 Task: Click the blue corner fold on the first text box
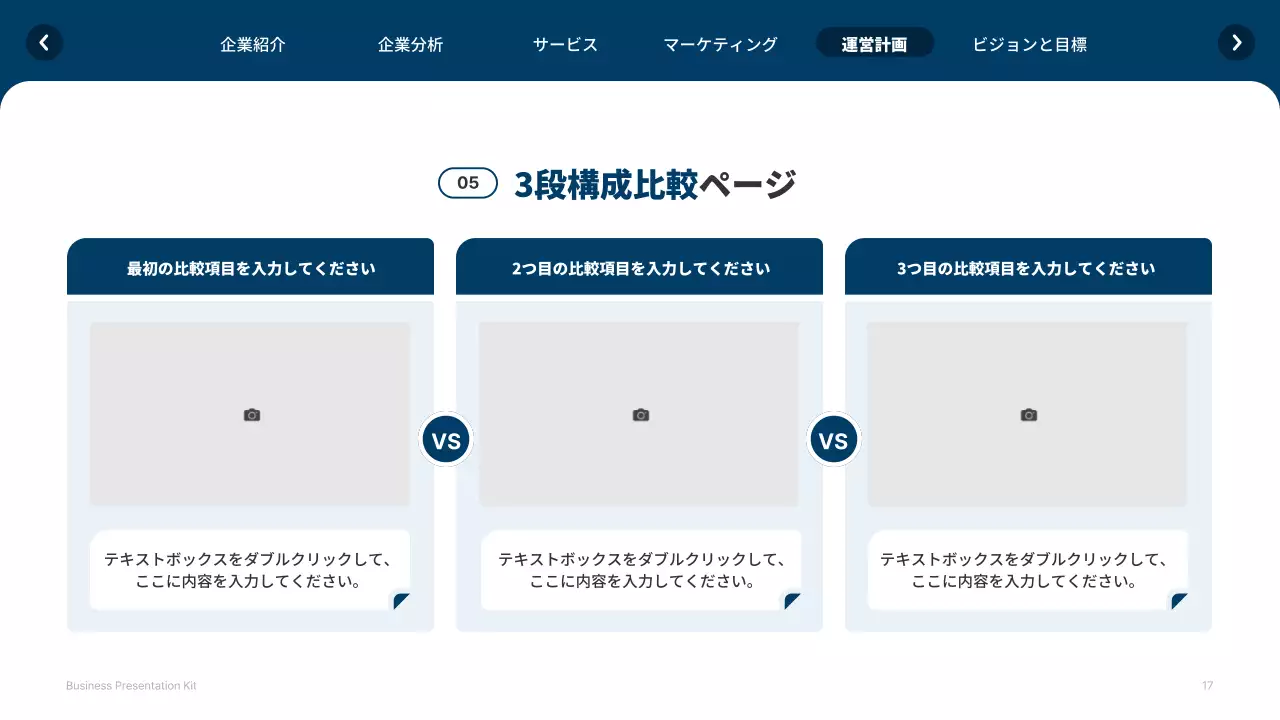pos(402,601)
